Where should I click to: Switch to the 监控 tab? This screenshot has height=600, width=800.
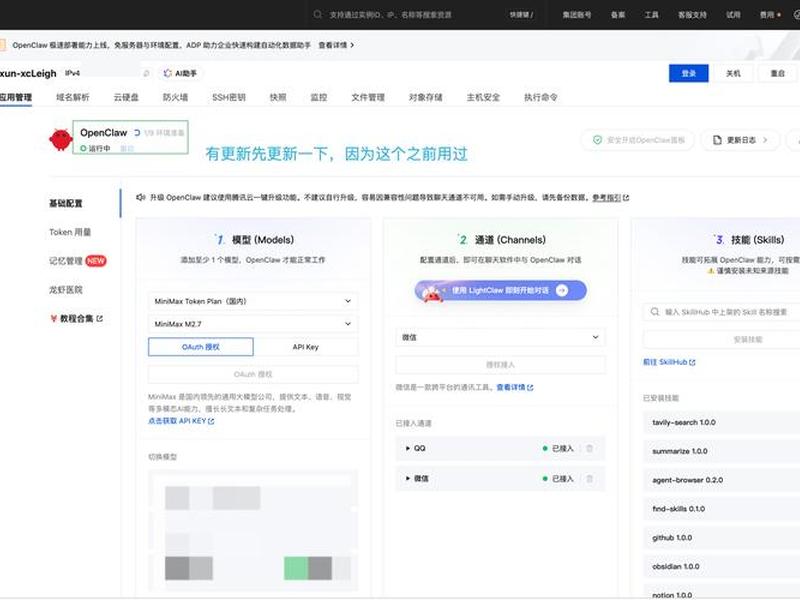[x=319, y=97]
